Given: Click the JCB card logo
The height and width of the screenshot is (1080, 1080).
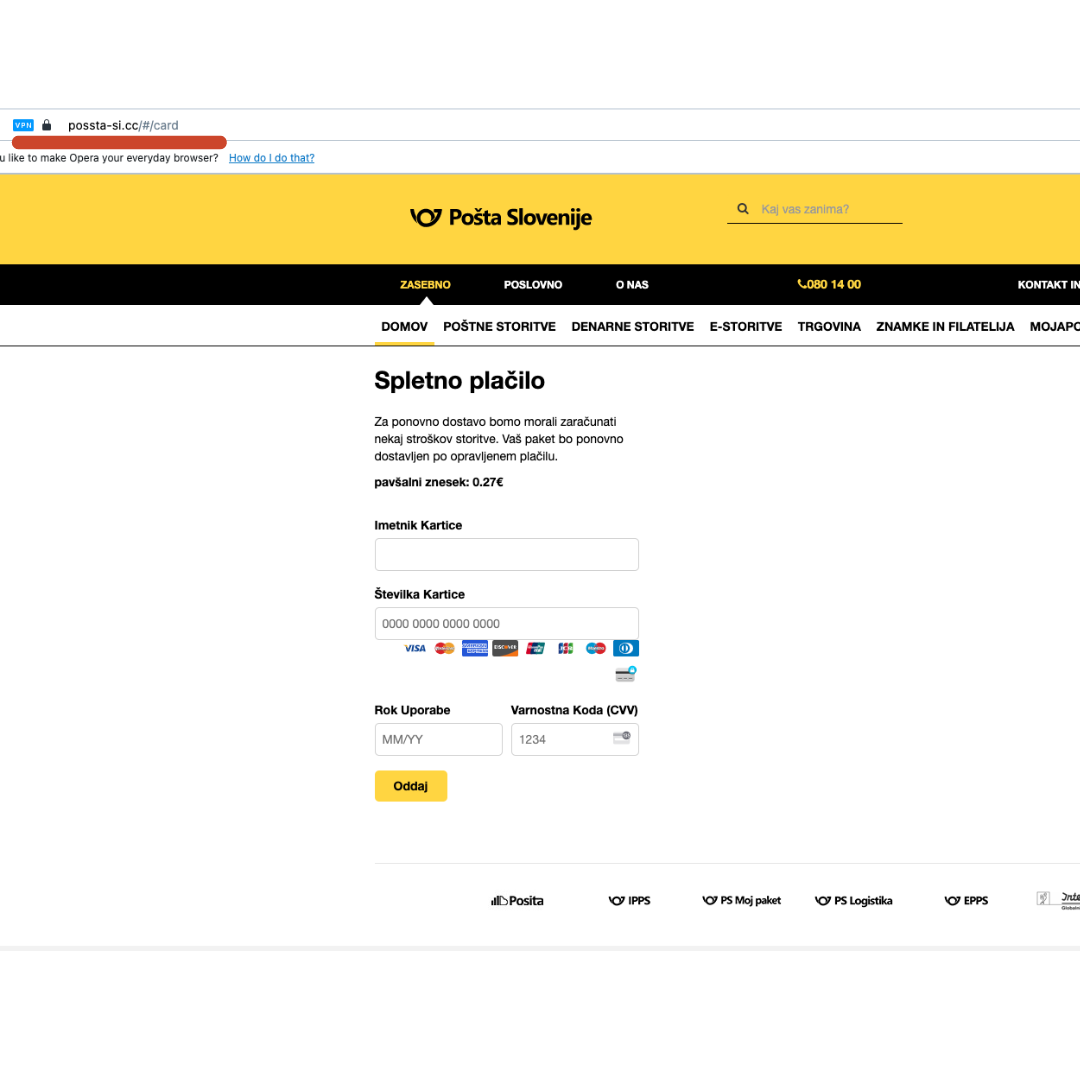Looking at the screenshot, I should 565,648.
